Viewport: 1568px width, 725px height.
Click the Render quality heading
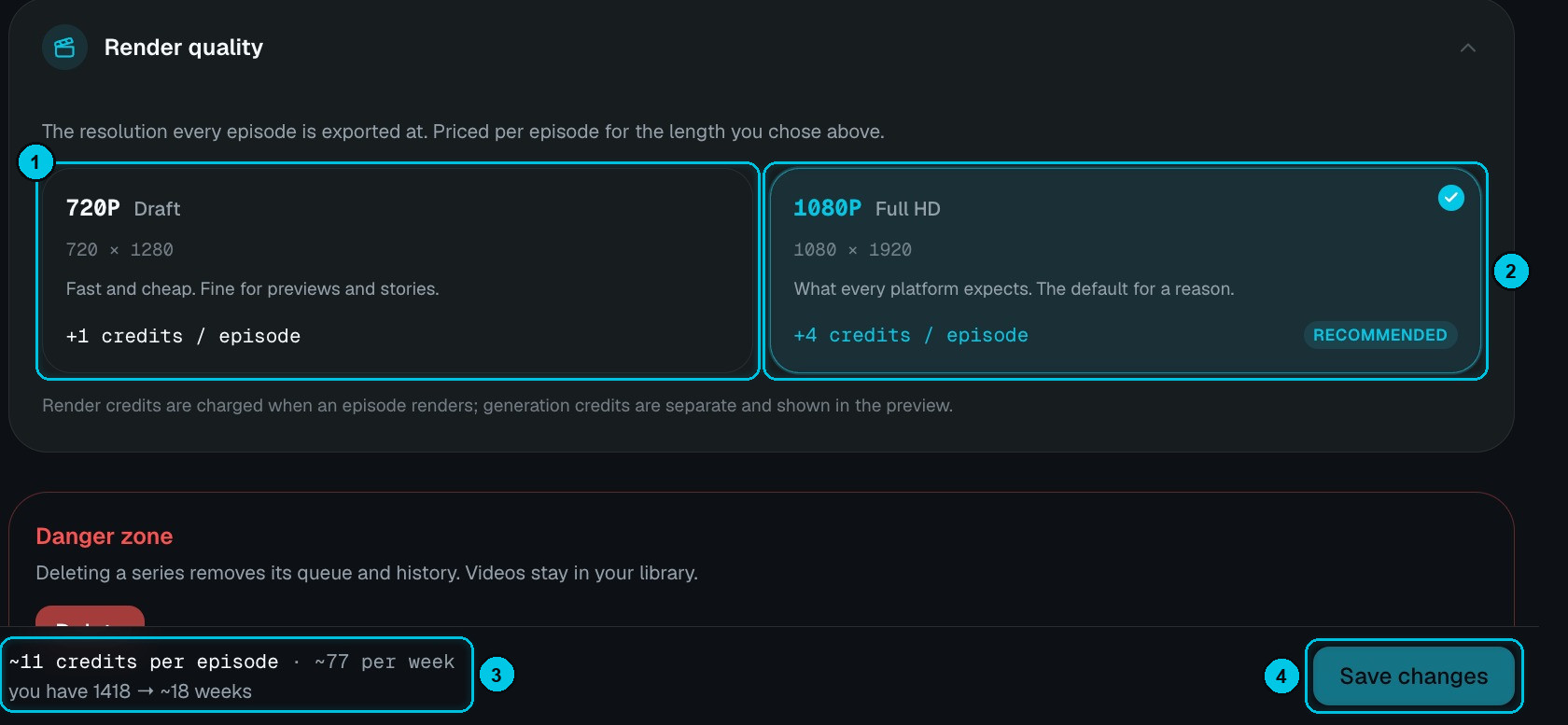pyautogui.click(x=184, y=48)
